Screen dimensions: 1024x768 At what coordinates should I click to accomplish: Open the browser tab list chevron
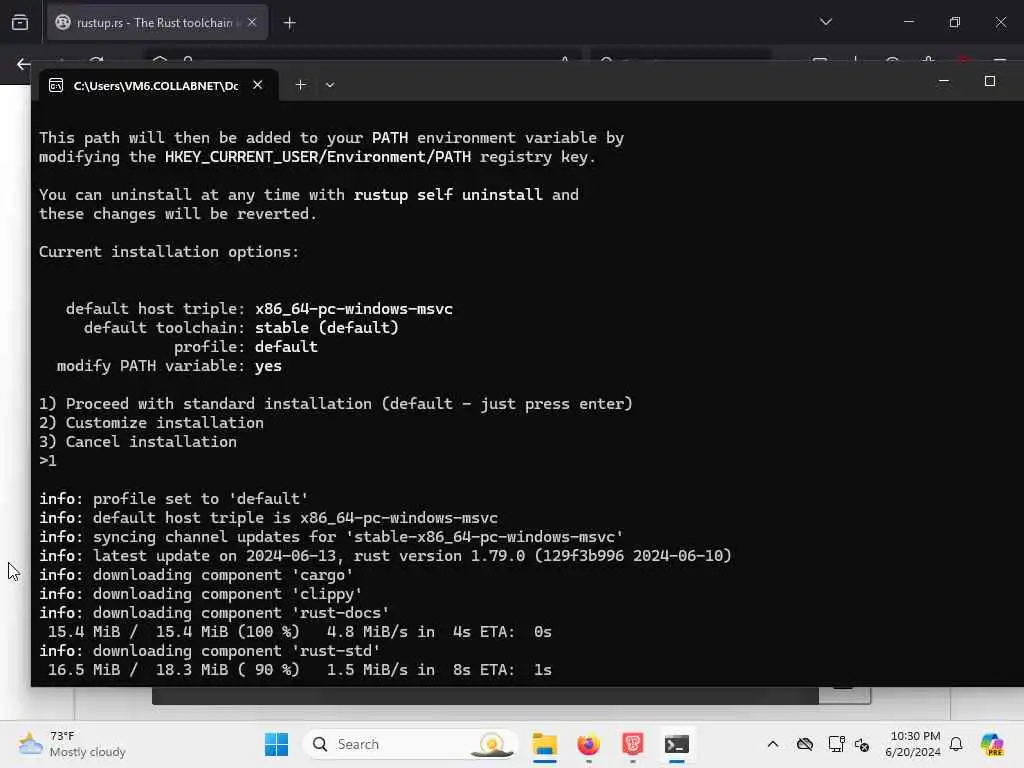click(825, 22)
